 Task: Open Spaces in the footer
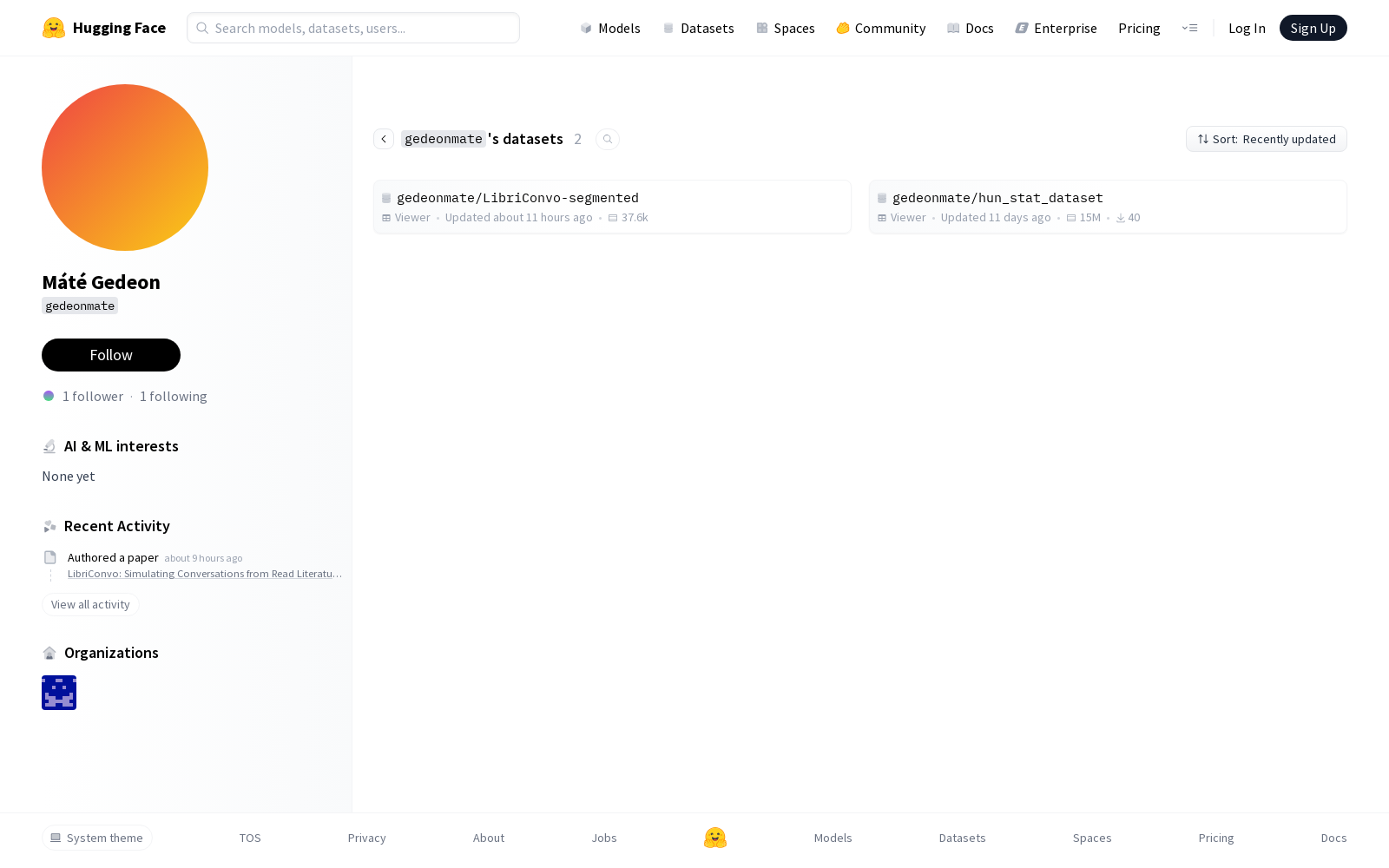point(1092,838)
